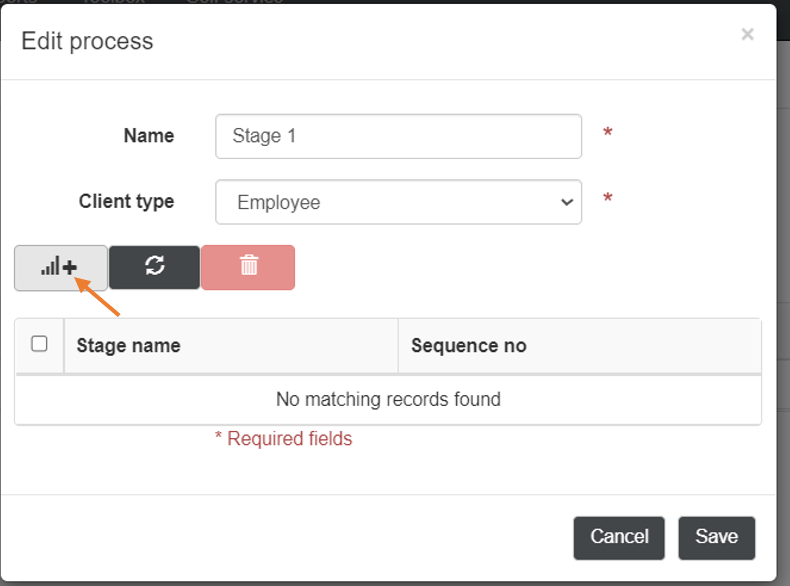Toggle the select-all checkbox in table header
Viewport: 790px width, 586px height.
click(x=39, y=344)
